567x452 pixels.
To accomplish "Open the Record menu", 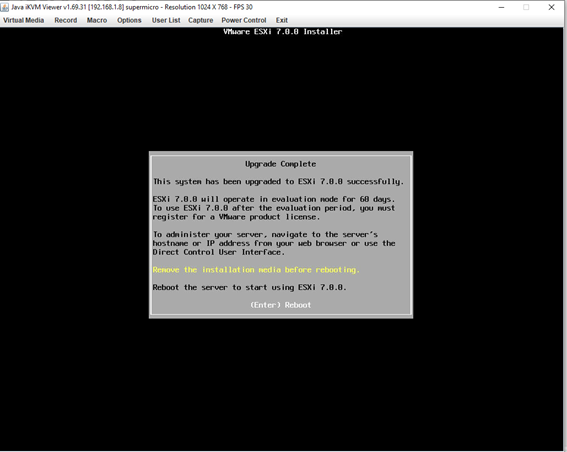I will (65, 20).
